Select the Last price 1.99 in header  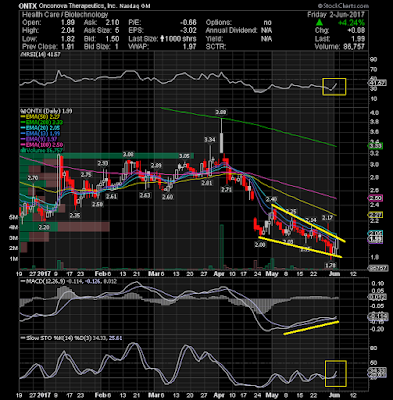358,39
